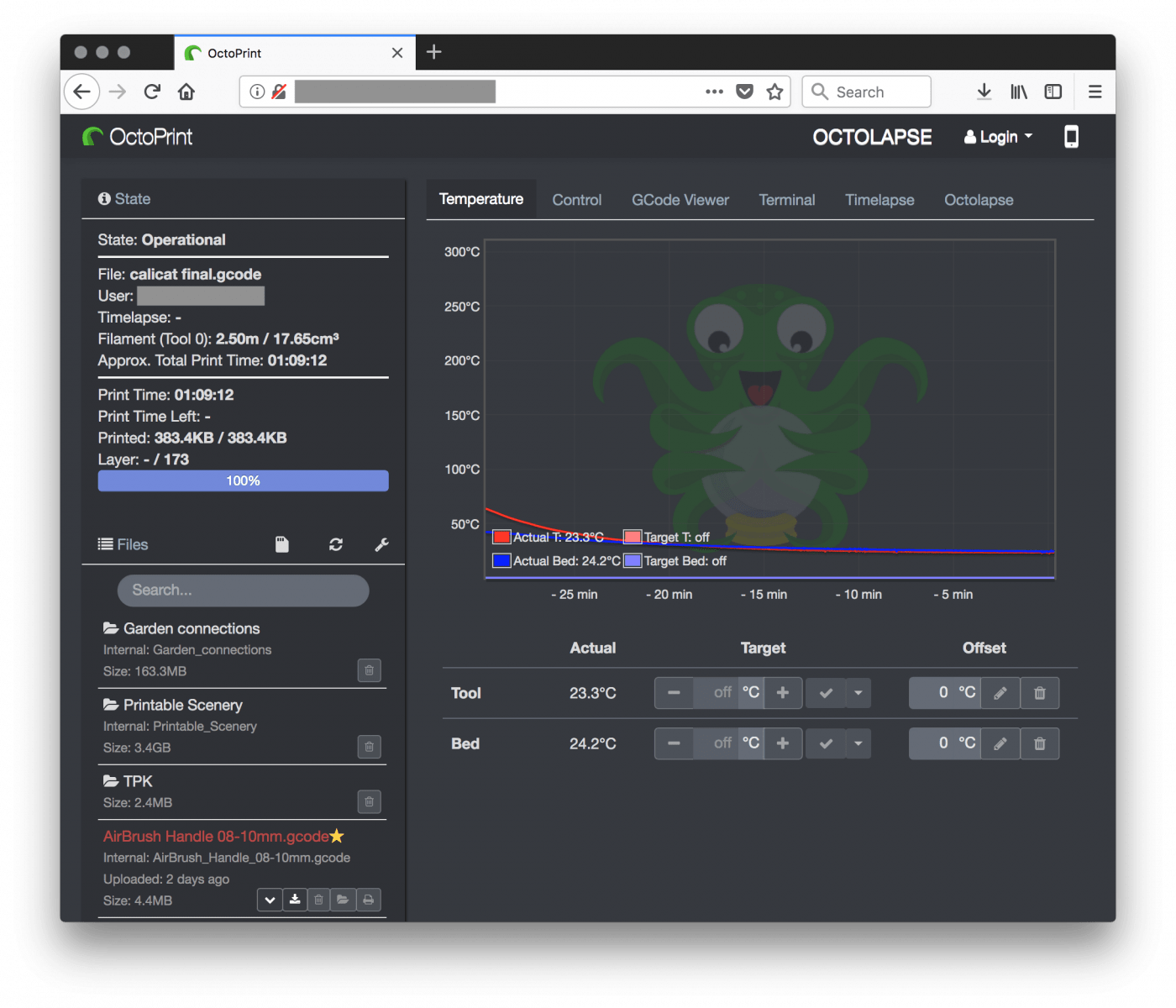Focus the browser Search box
1176x1008 pixels.
(866, 92)
